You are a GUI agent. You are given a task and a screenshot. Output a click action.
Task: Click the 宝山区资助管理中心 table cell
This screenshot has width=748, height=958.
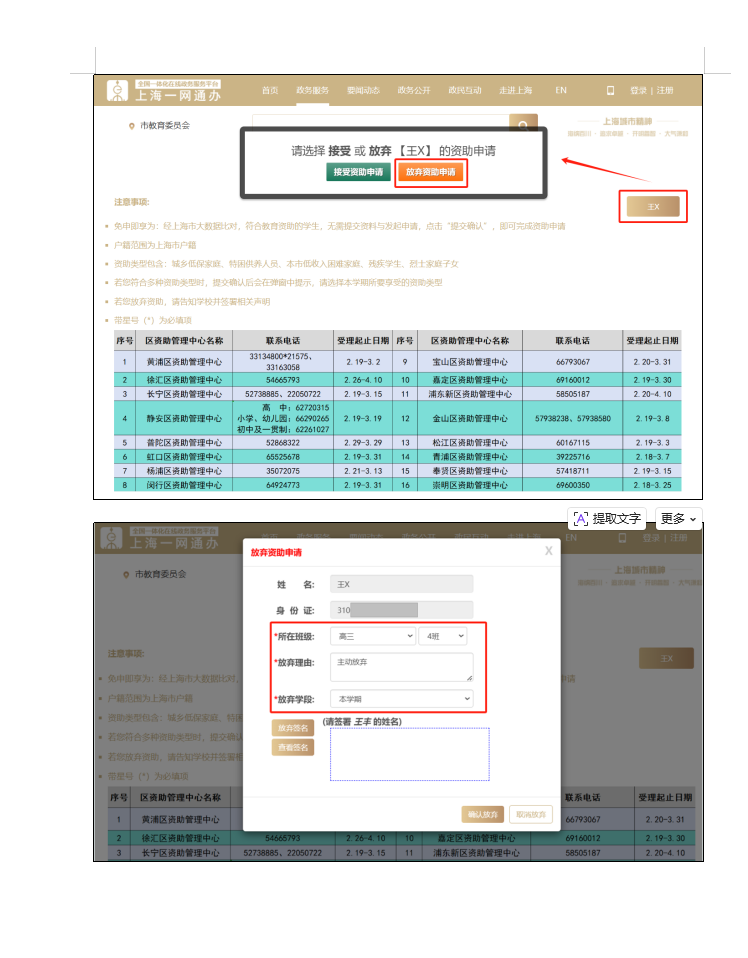coord(470,362)
